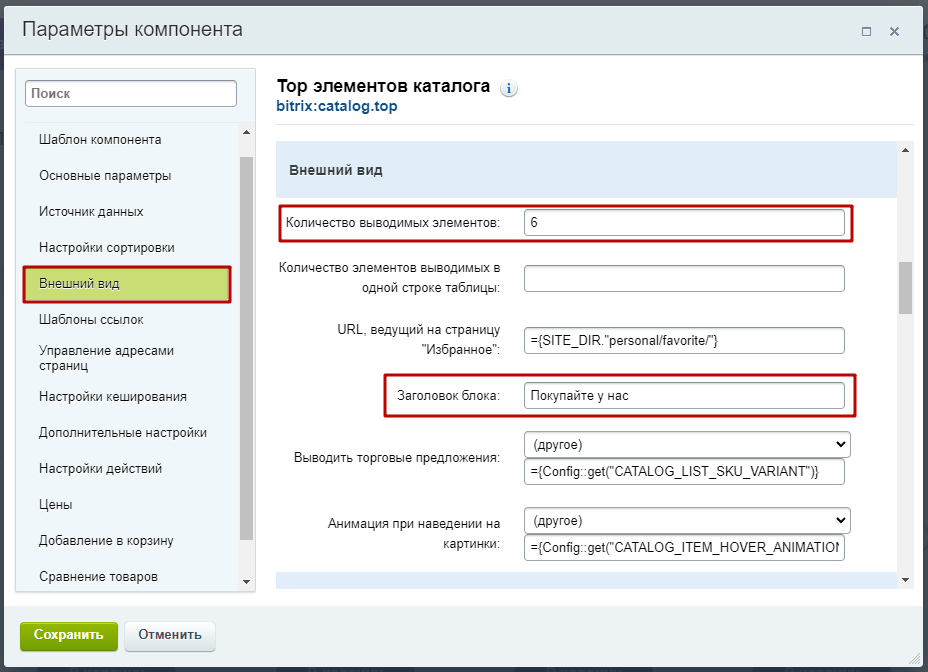928x672 pixels.
Task: Close the component parameters dialog
Action: pyautogui.click(x=894, y=31)
